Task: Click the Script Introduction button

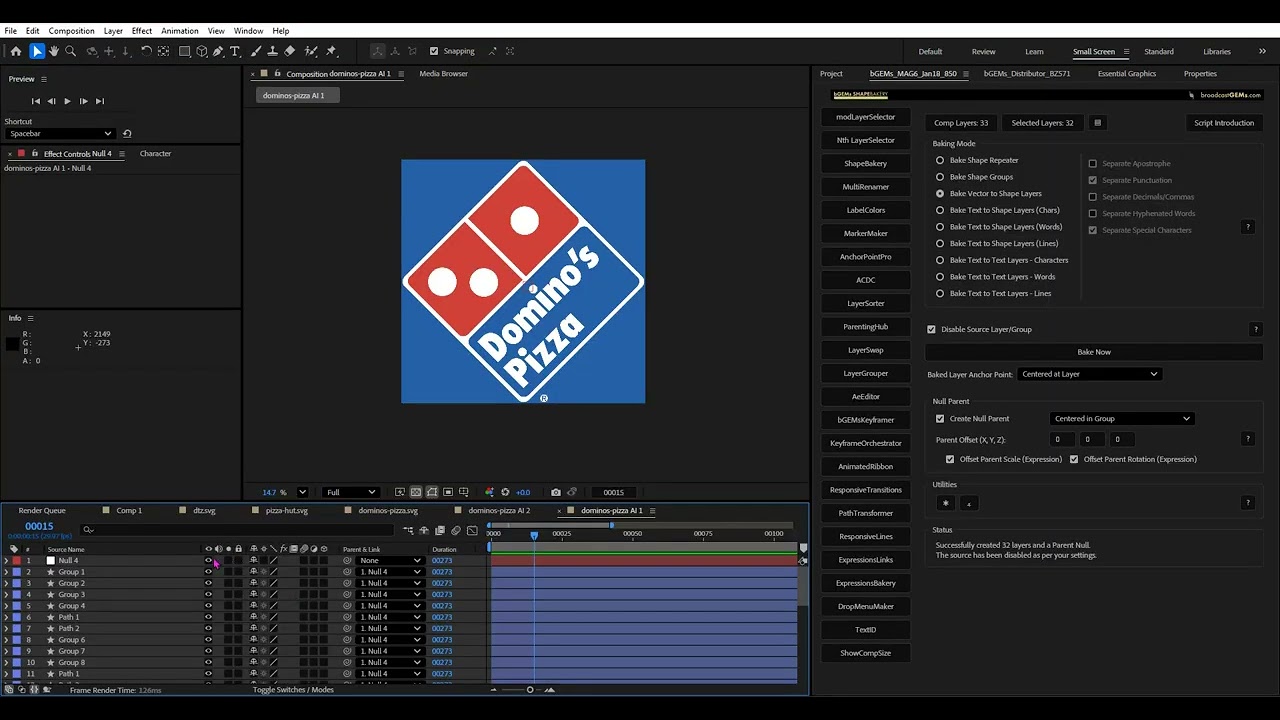Action: 1224,123
